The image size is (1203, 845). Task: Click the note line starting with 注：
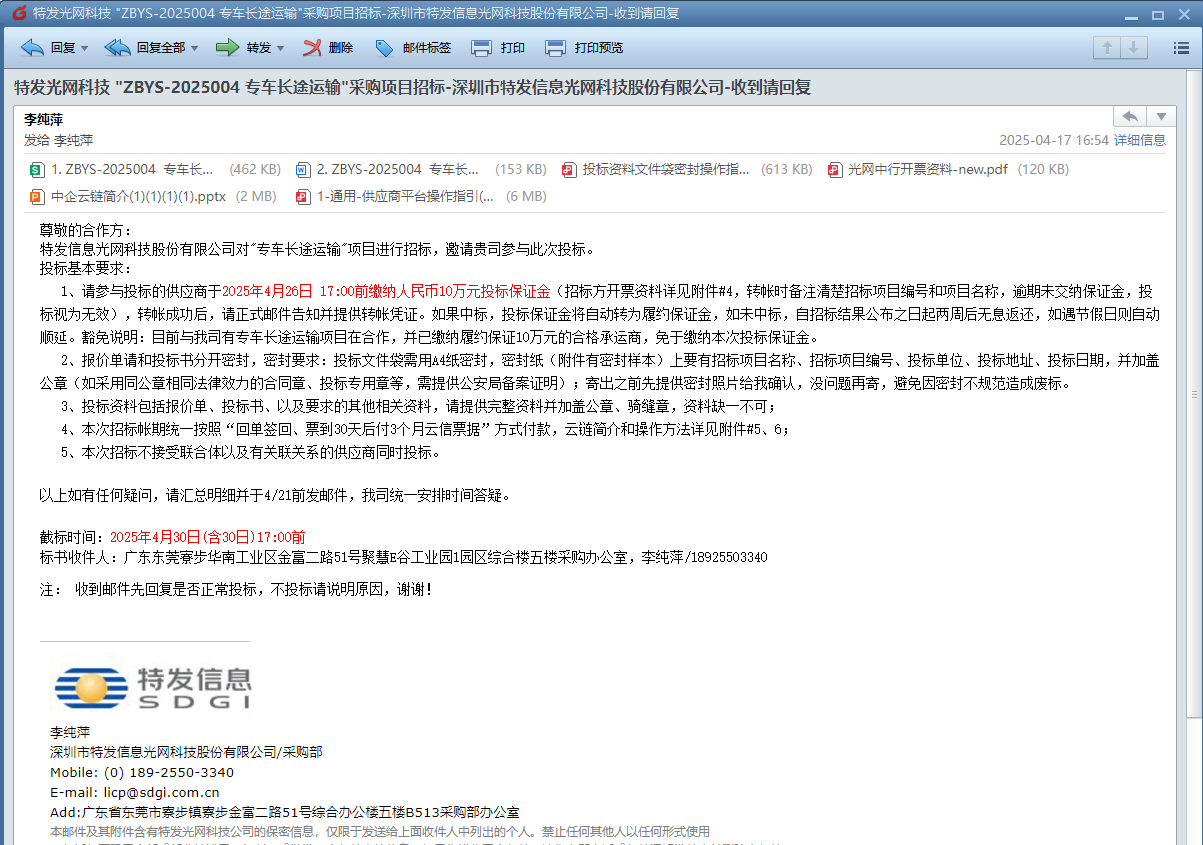[237, 589]
